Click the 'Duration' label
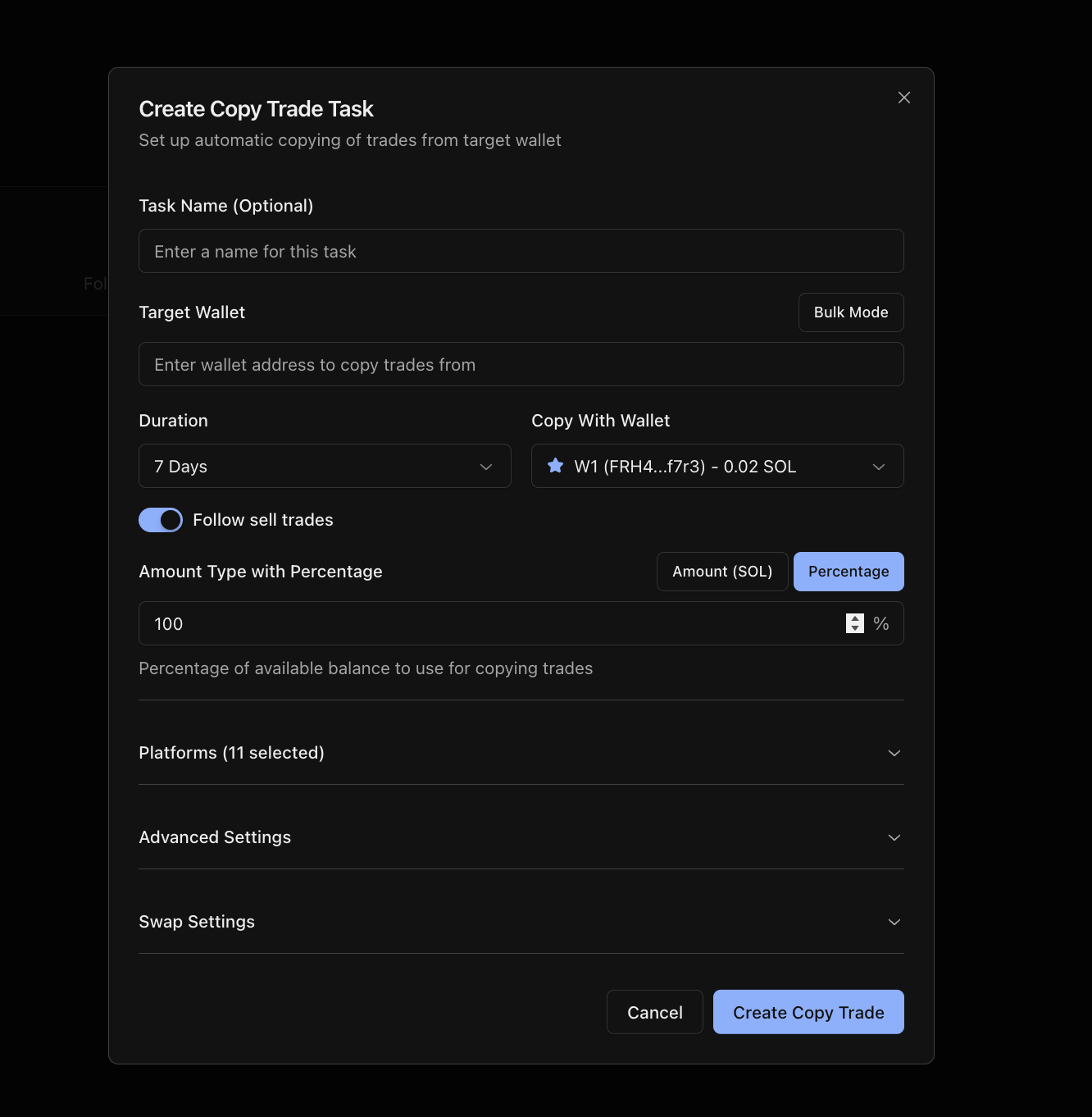1092x1117 pixels. [x=174, y=421]
